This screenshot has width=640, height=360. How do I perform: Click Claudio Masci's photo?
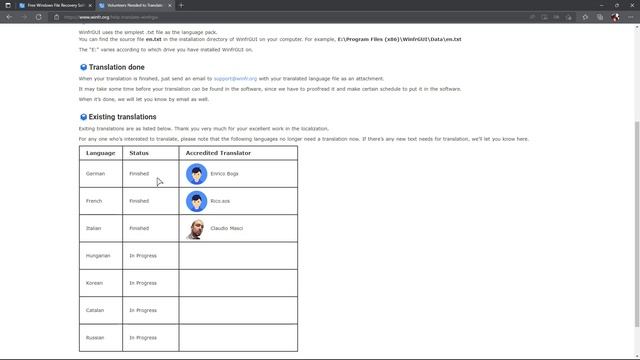coord(196,229)
